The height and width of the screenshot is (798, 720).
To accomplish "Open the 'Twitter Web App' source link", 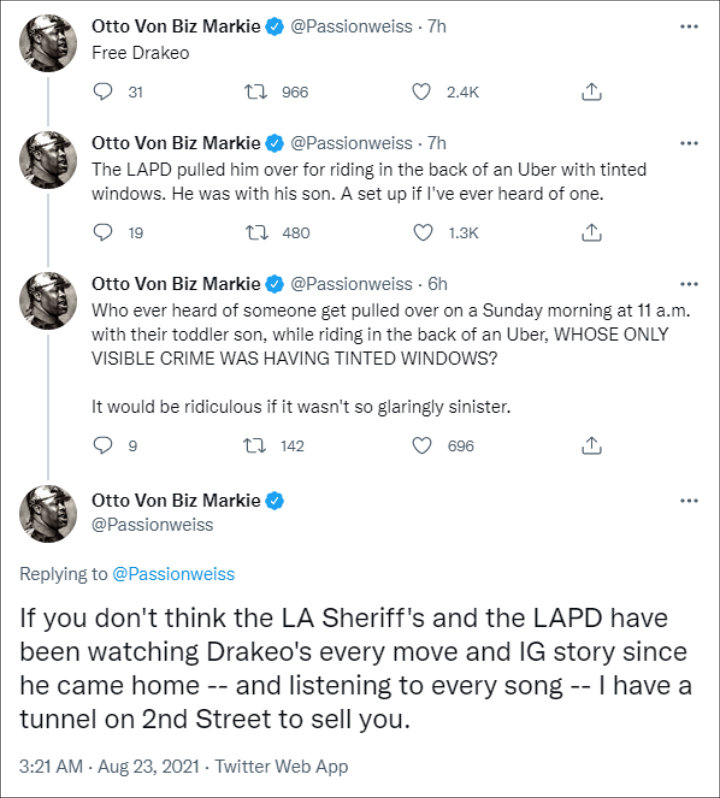I will tap(281, 766).
